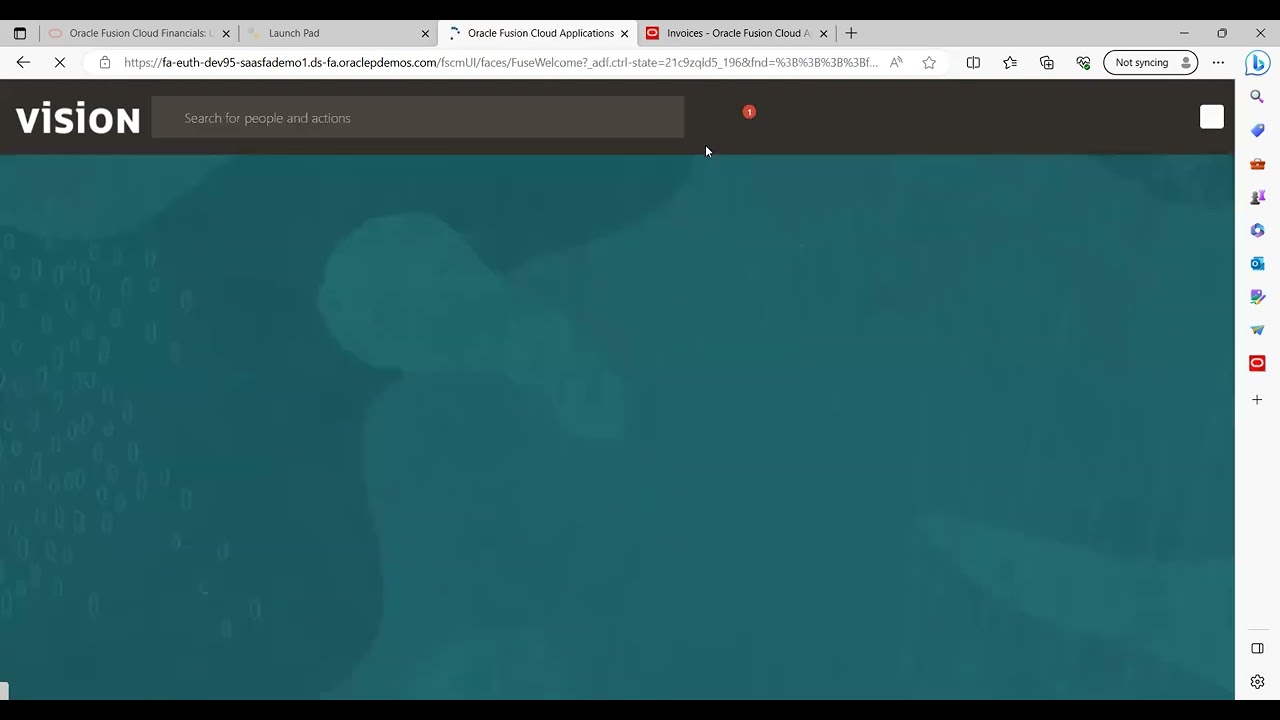Open the Collections icon
Screen dimensions: 1280x720
coord(1047,62)
